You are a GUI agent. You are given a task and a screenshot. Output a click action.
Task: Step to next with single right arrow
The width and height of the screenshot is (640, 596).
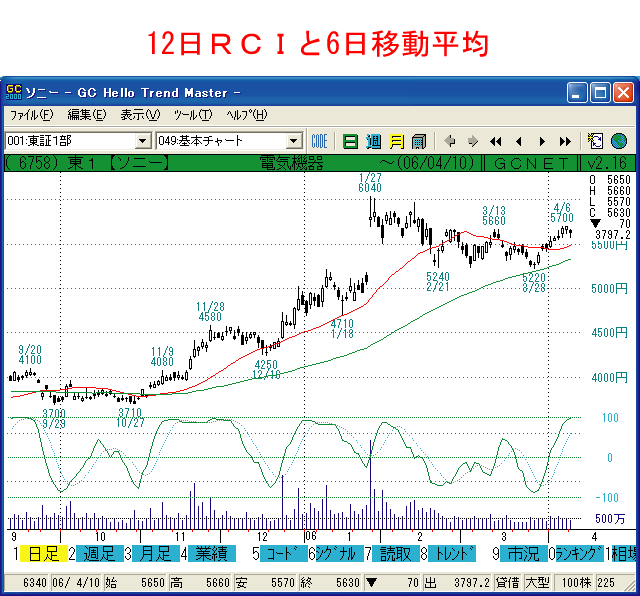pyautogui.click(x=542, y=142)
